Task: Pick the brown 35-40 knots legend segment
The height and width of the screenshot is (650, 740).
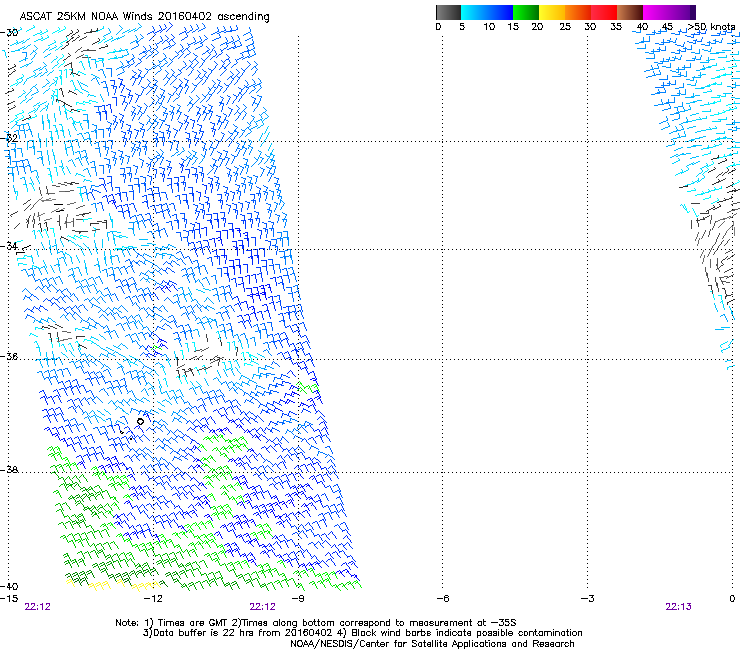Action: pyautogui.click(x=630, y=12)
